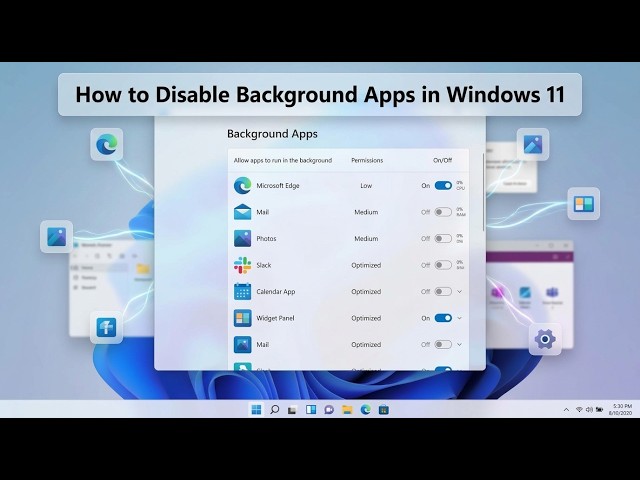Click the icon of the Optimized Mail row

[242, 345]
